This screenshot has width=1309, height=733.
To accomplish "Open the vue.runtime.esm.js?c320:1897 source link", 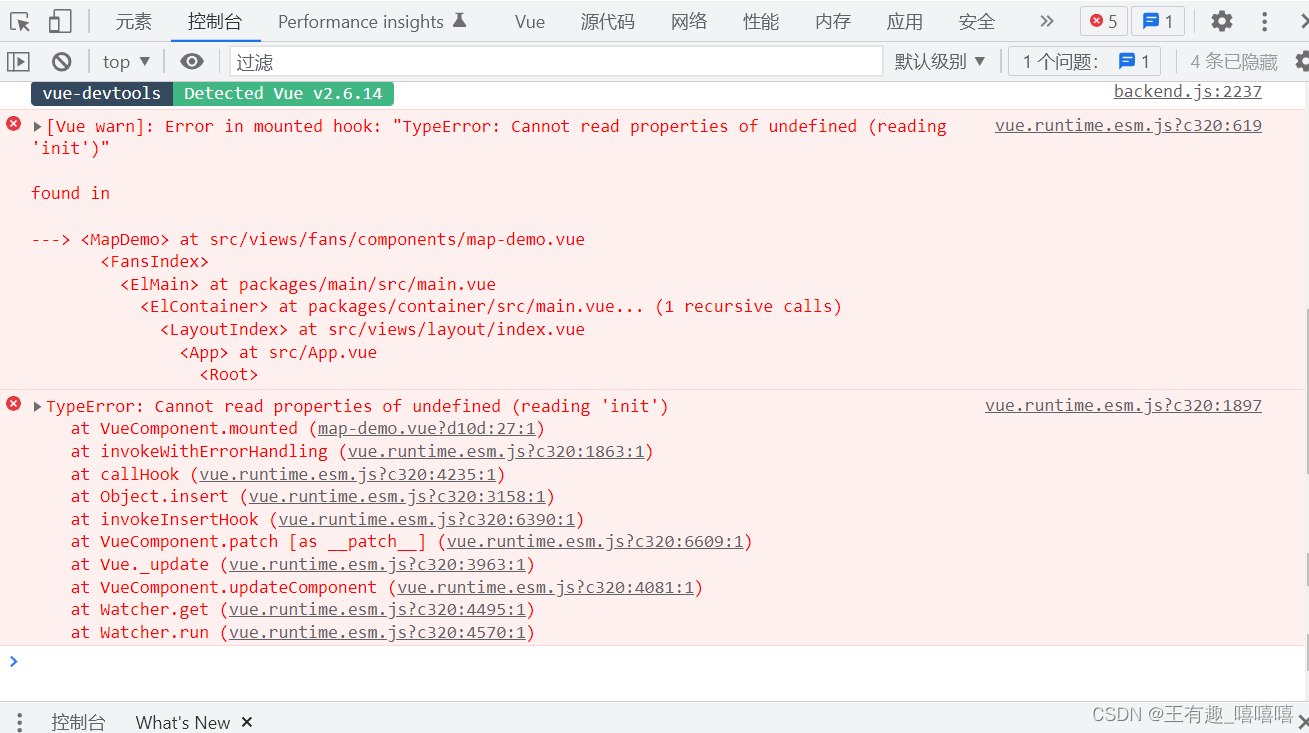I will [x=1123, y=406].
